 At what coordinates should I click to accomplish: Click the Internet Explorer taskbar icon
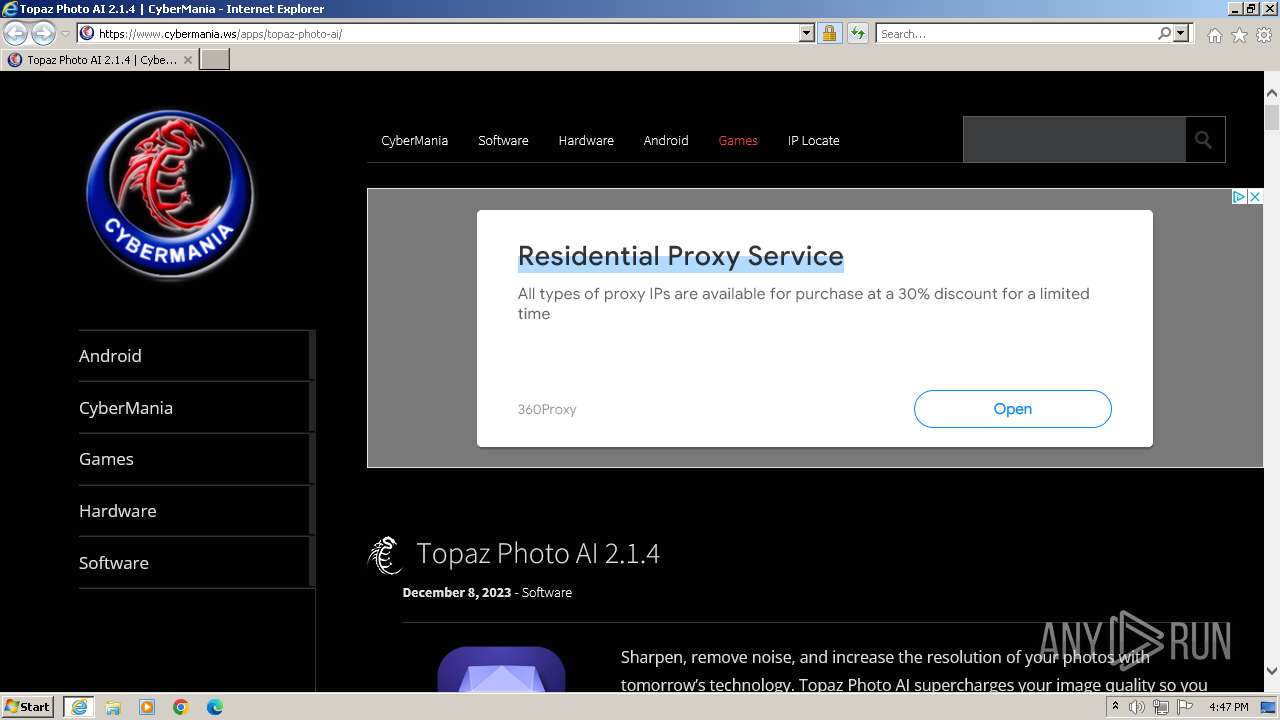tap(79, 707)
